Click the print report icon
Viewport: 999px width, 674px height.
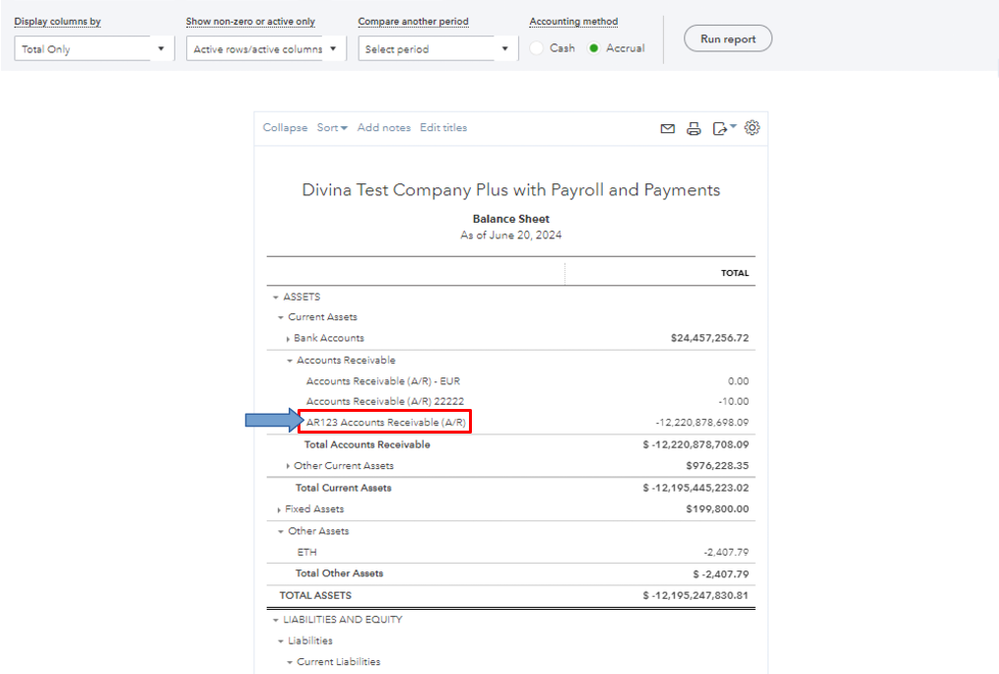[693, 128]
